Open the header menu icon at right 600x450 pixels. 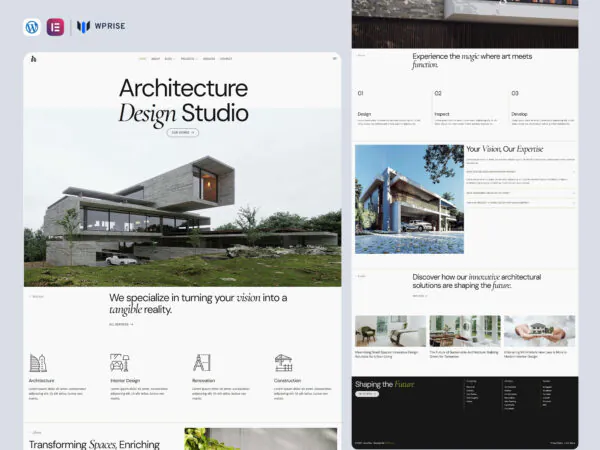[333, 60]
